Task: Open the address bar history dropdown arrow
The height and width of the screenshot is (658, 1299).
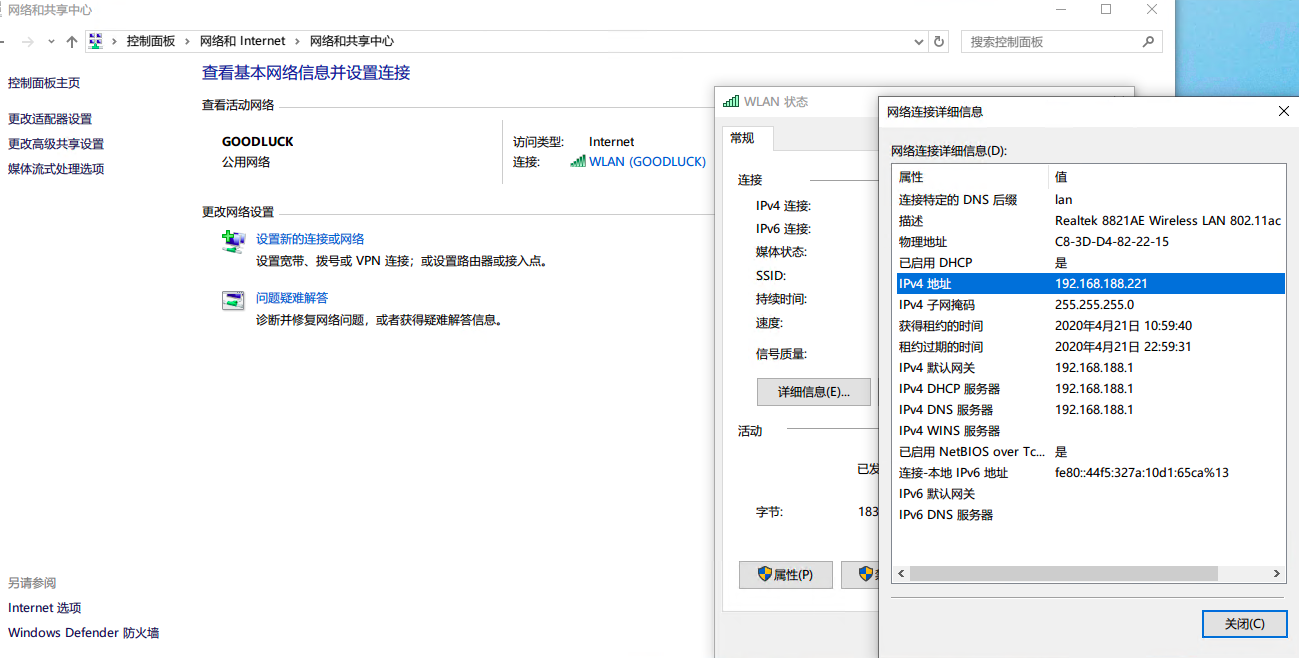Action: pos(918,41)
